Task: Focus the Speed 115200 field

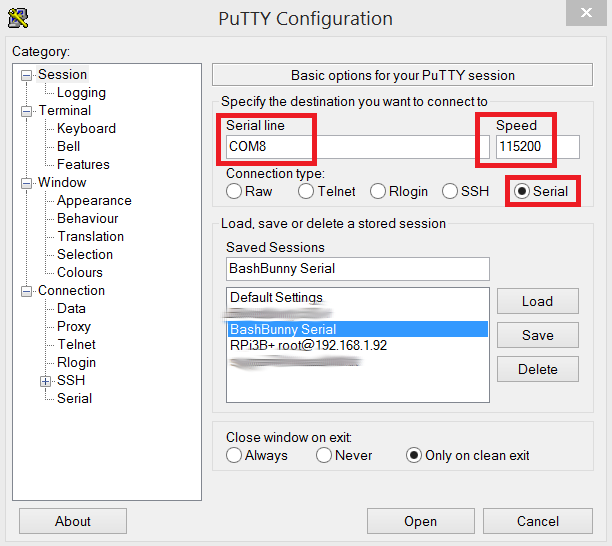Action: tap(537, 146)
